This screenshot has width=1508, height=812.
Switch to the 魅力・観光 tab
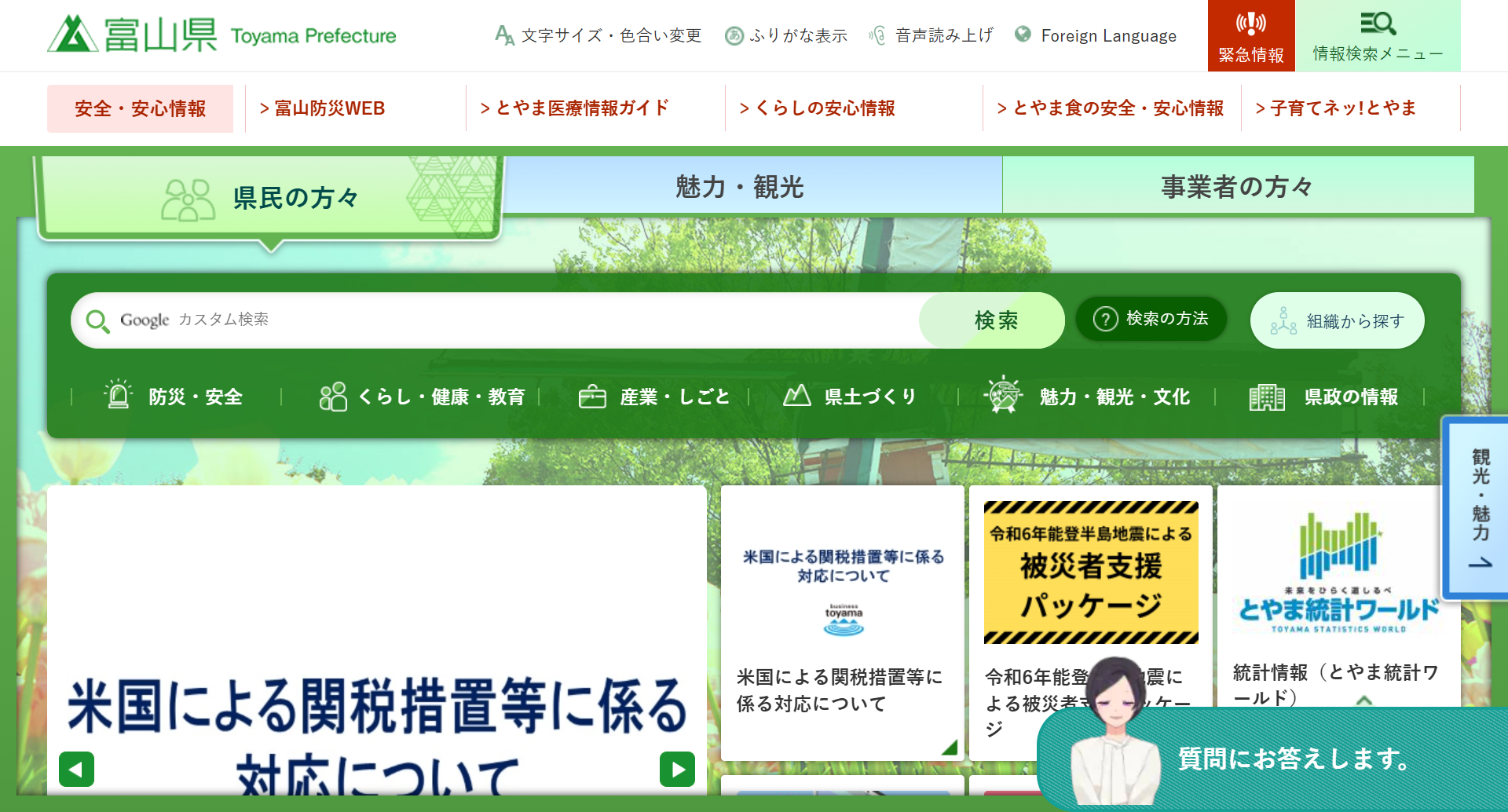[739, 187]
